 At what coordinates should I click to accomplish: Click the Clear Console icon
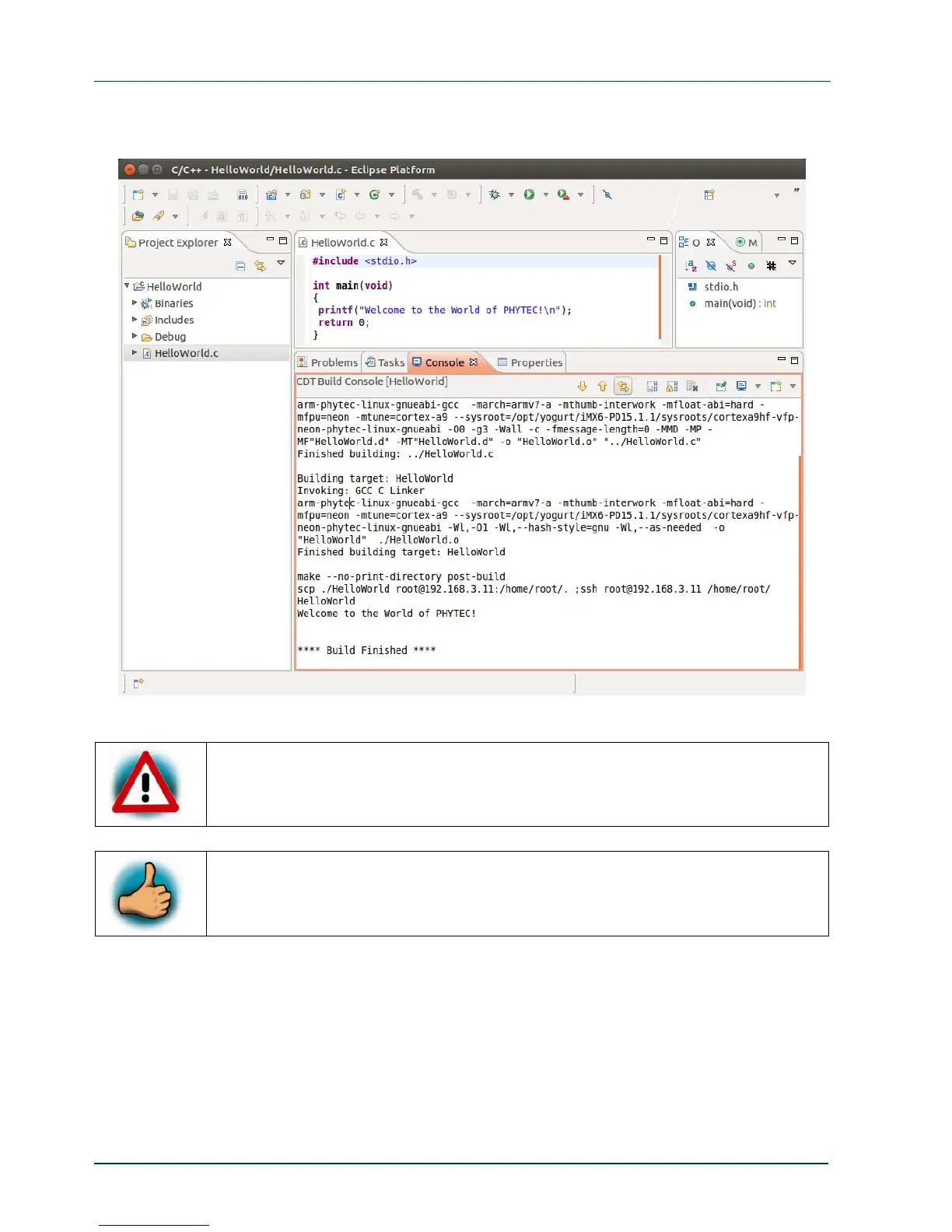[x=692, y=387]
